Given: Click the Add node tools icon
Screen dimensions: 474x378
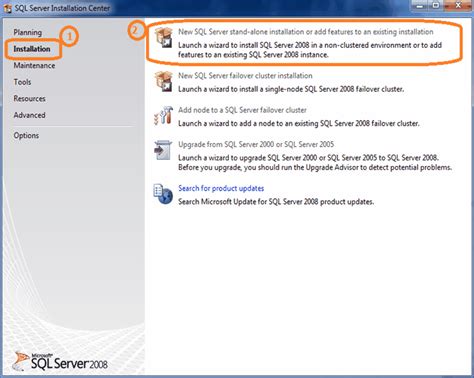Looking at the screenshot, I should (164, 116).
